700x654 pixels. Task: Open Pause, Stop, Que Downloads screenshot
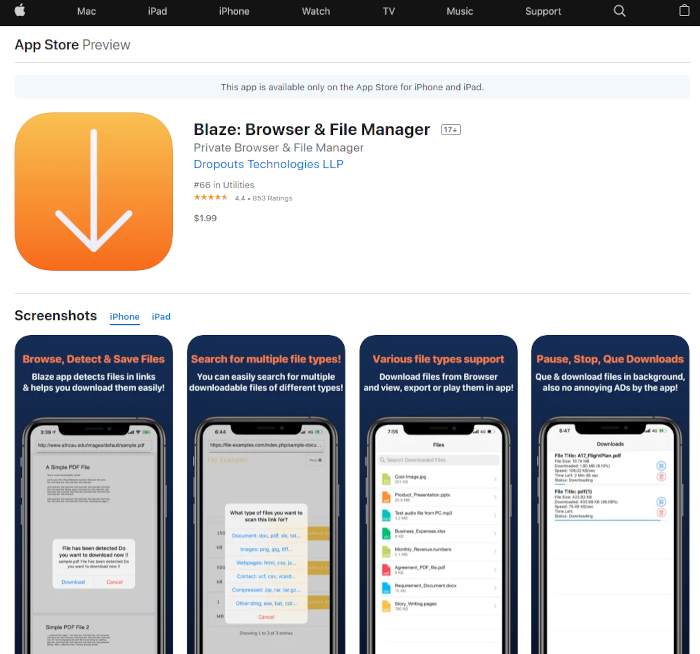(x=610, y=494)
